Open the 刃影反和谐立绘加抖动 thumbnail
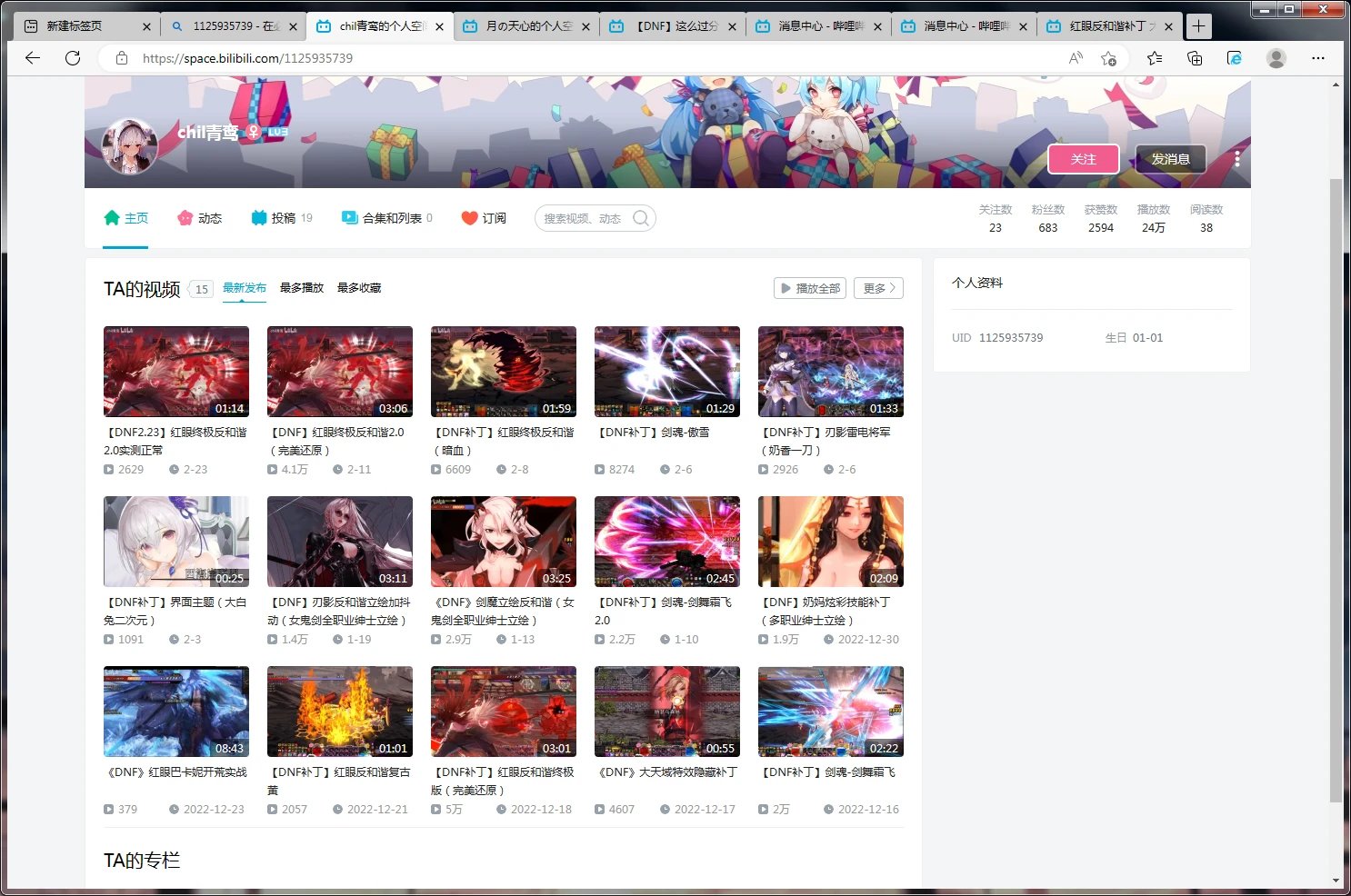Screen dimensions: 1351x896 click(x=340, y=542)
